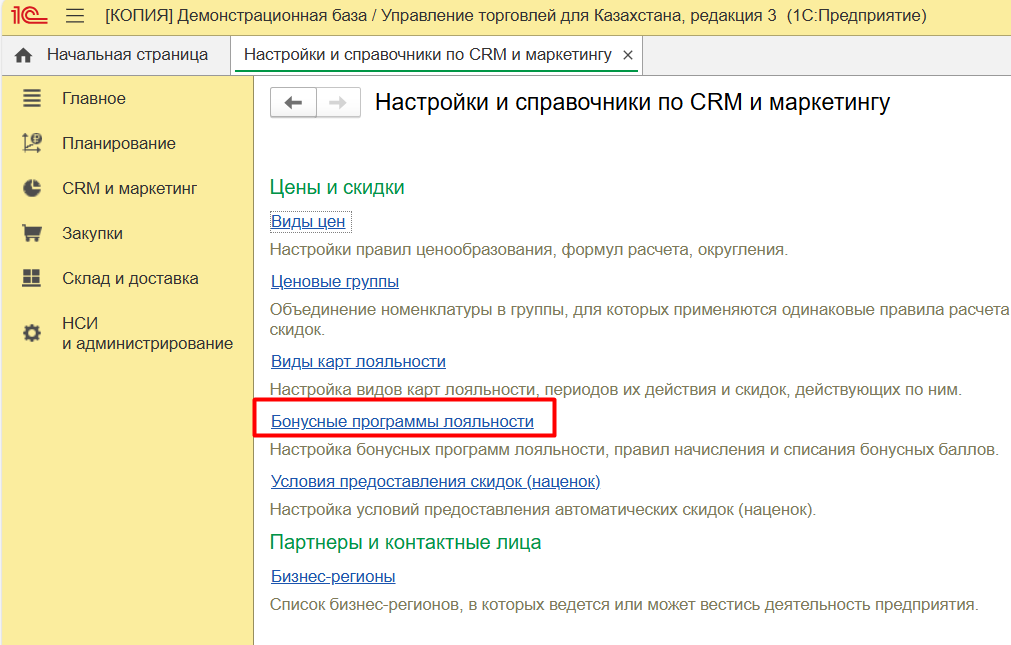
Task: Go forward using the right arrow button
Action: point(338,103)
